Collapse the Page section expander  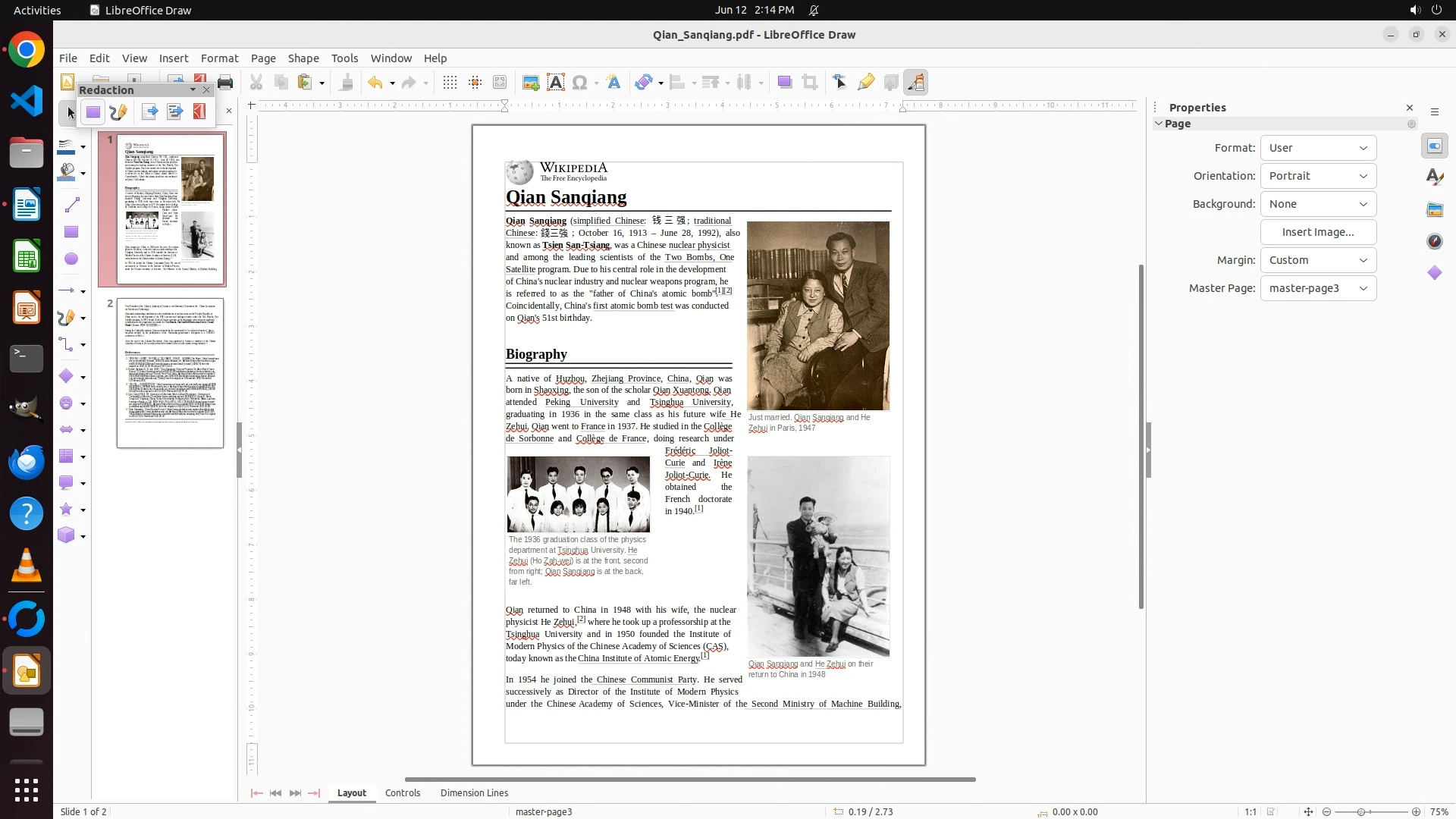click(1159, 124)
